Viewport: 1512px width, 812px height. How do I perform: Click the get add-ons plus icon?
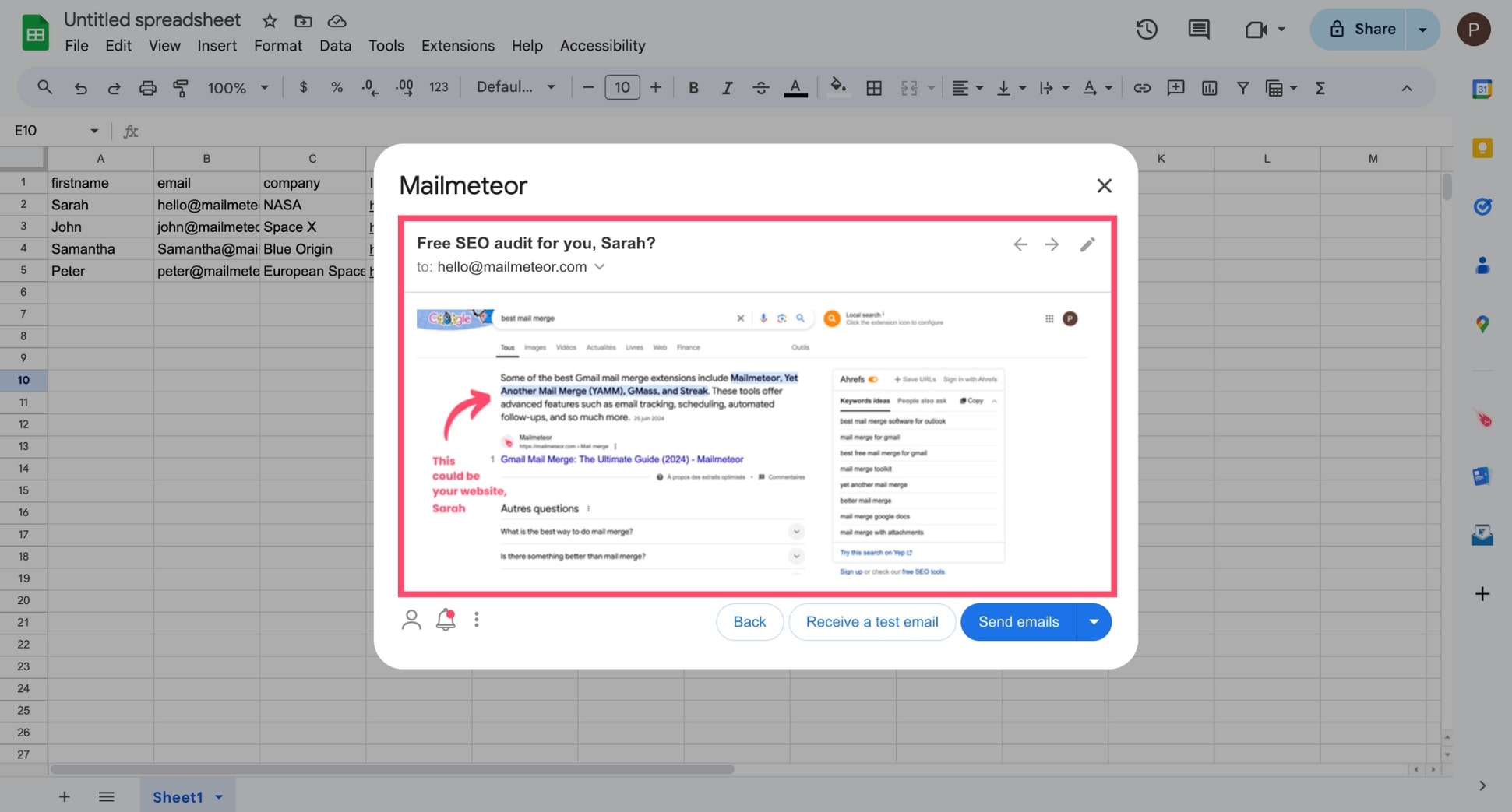[1482, 594]
